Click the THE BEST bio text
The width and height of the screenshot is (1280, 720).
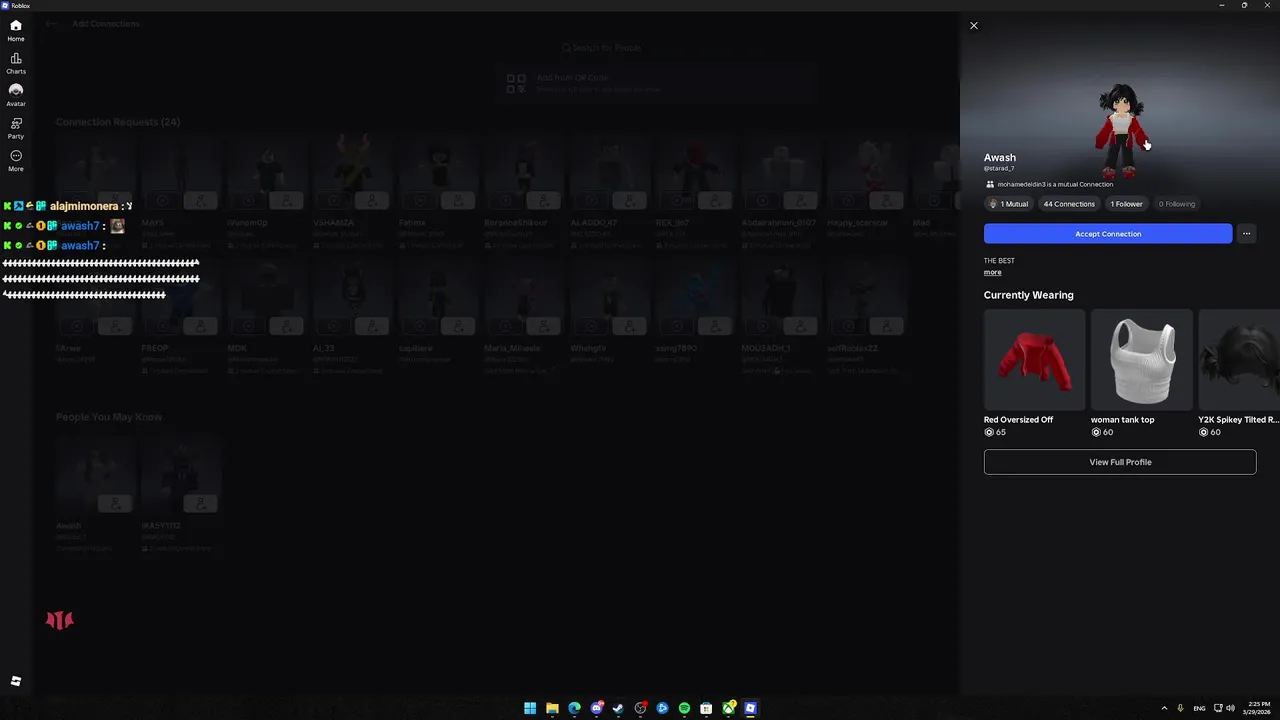click(999, 261)
